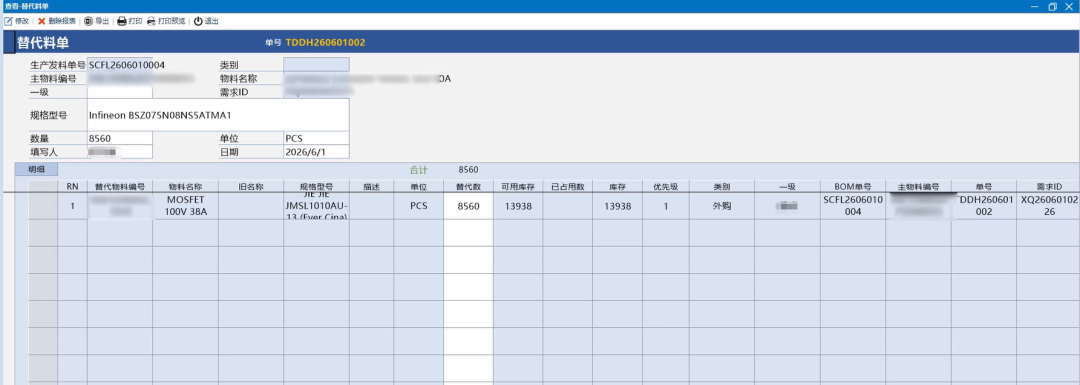Viewport: 1080px width, 385px height.
Task: Click the 主物料编号 column header
Action: (918, 187)
